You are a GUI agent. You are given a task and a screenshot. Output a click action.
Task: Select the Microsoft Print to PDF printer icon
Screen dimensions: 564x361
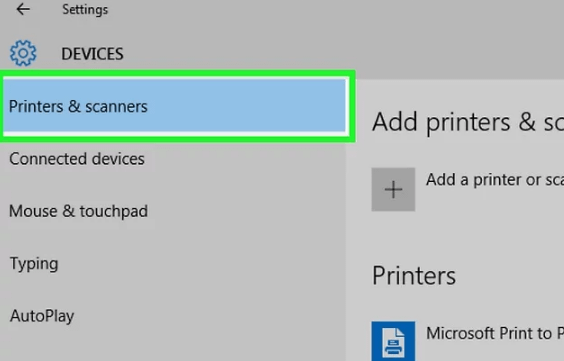(x=393, y=341)
